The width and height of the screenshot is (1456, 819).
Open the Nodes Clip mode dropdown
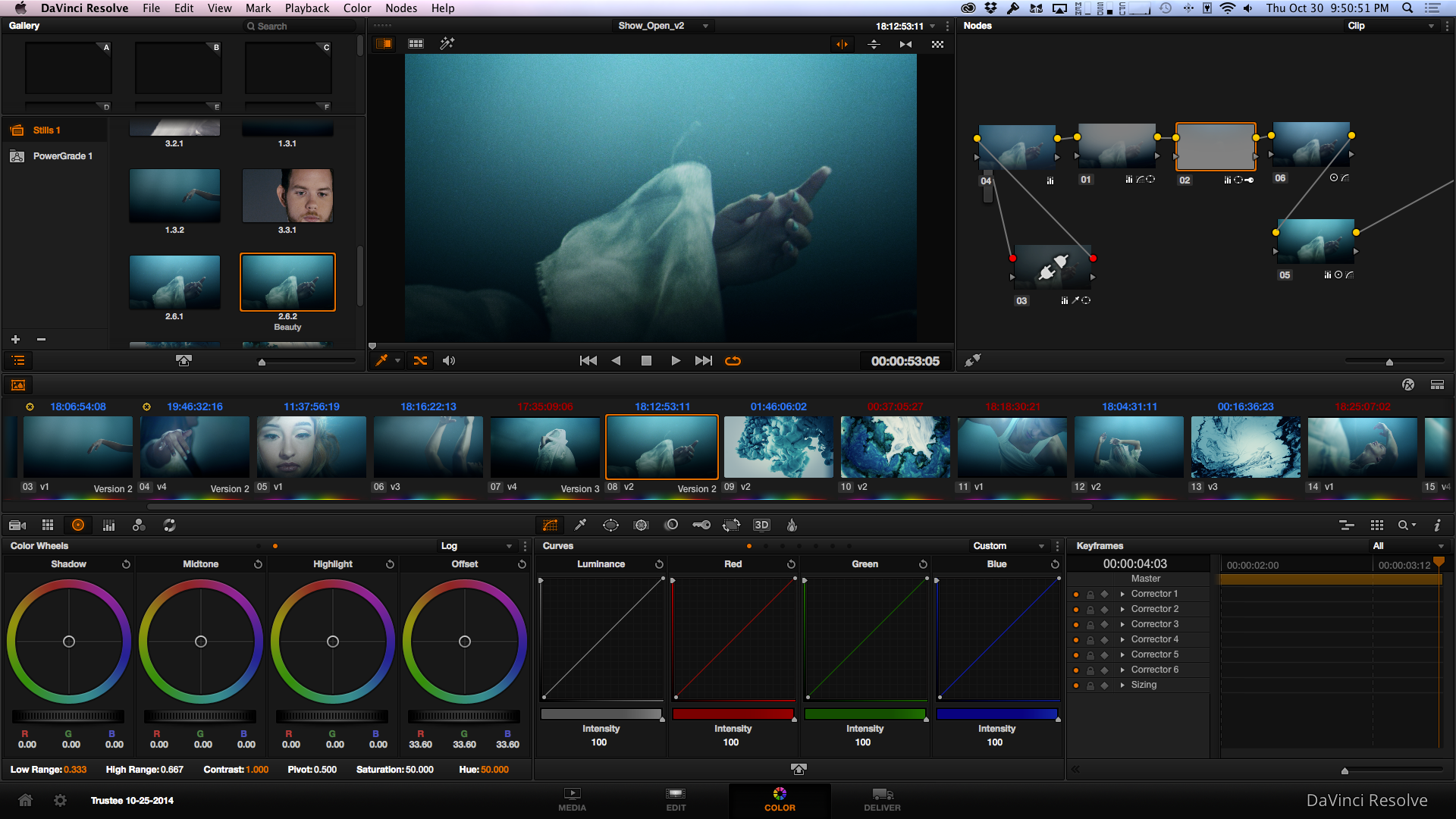[1391, 26]
